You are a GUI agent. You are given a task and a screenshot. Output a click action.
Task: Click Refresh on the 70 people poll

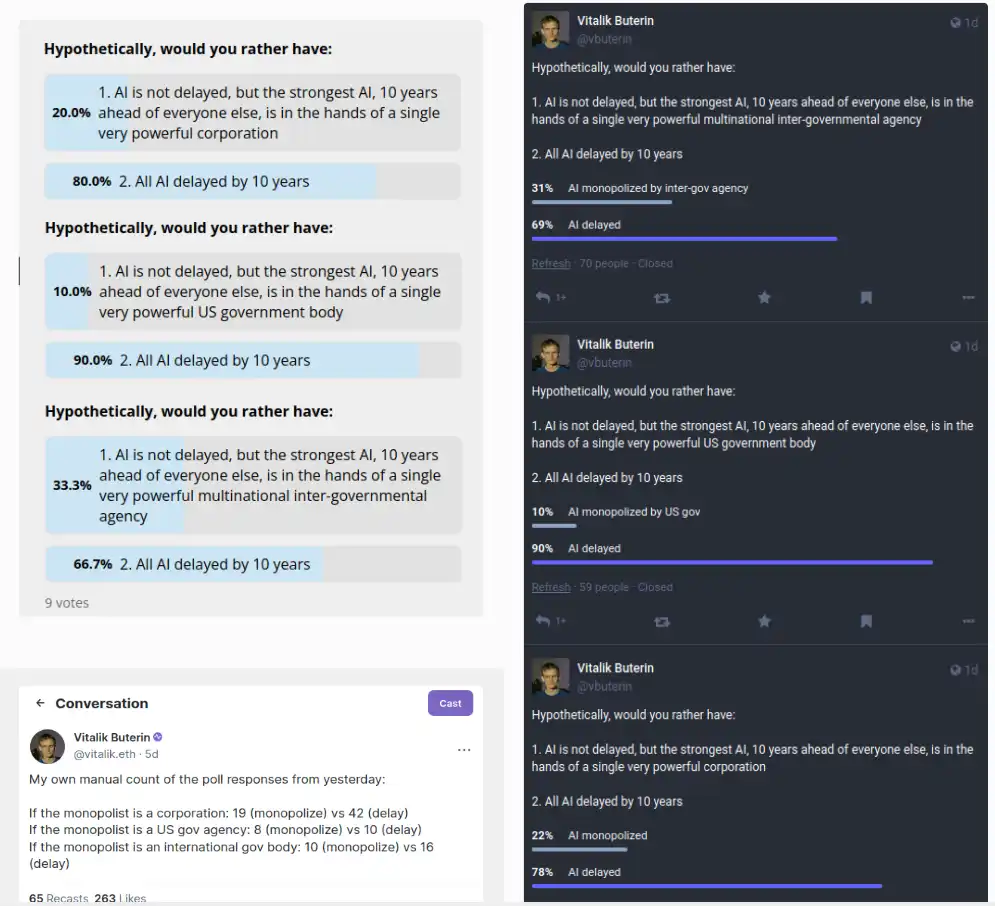551,264
